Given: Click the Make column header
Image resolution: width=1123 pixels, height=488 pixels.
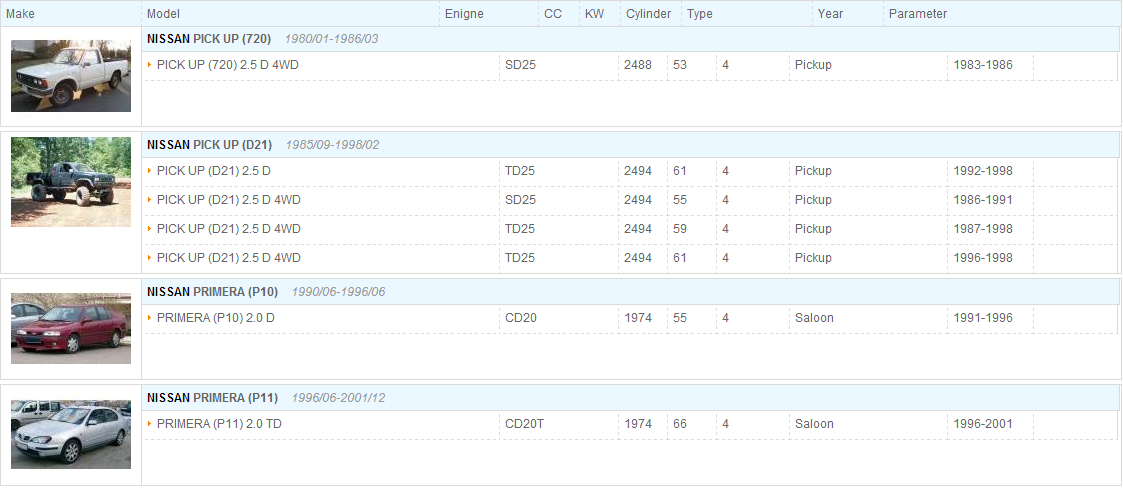Looking at the screenshot, I should tap(20, 14).
